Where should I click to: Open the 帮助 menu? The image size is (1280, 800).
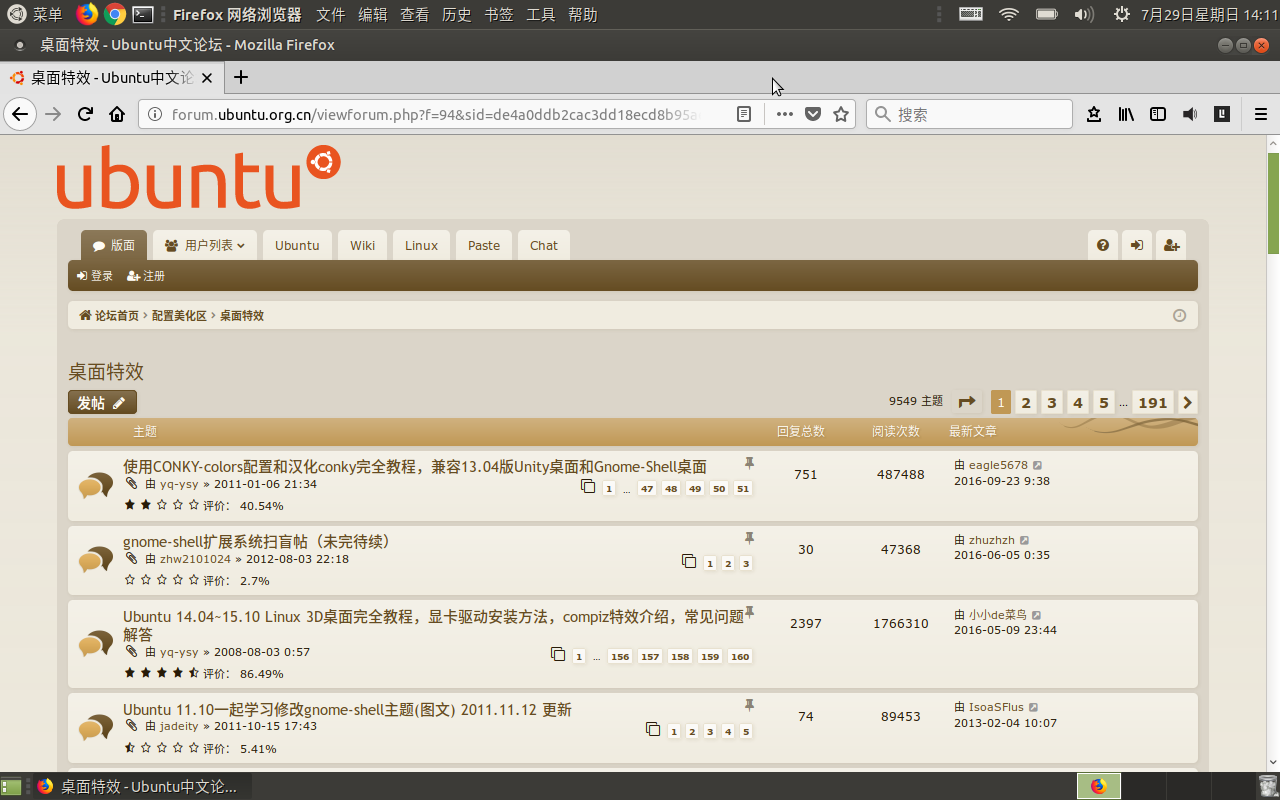pyautogui.click(x=583, y=14)
